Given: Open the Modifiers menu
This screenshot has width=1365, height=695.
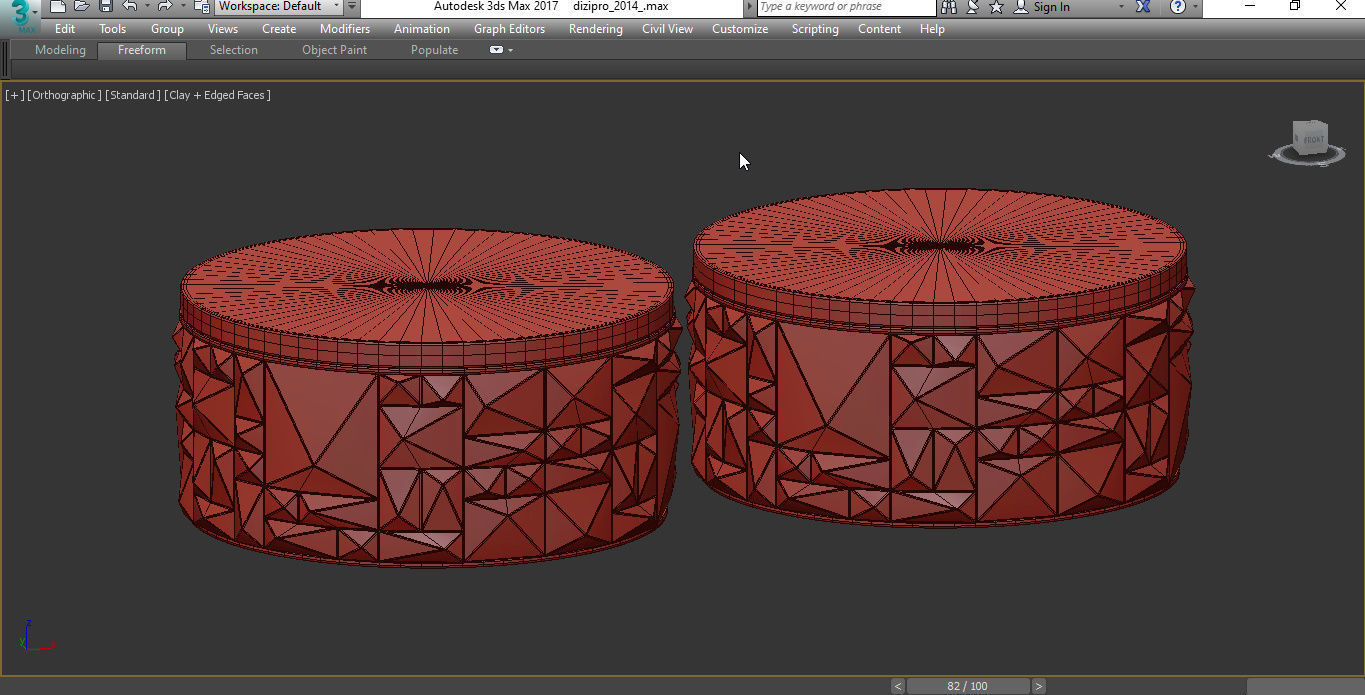Looking at the screenshot, I should (345, 29).
